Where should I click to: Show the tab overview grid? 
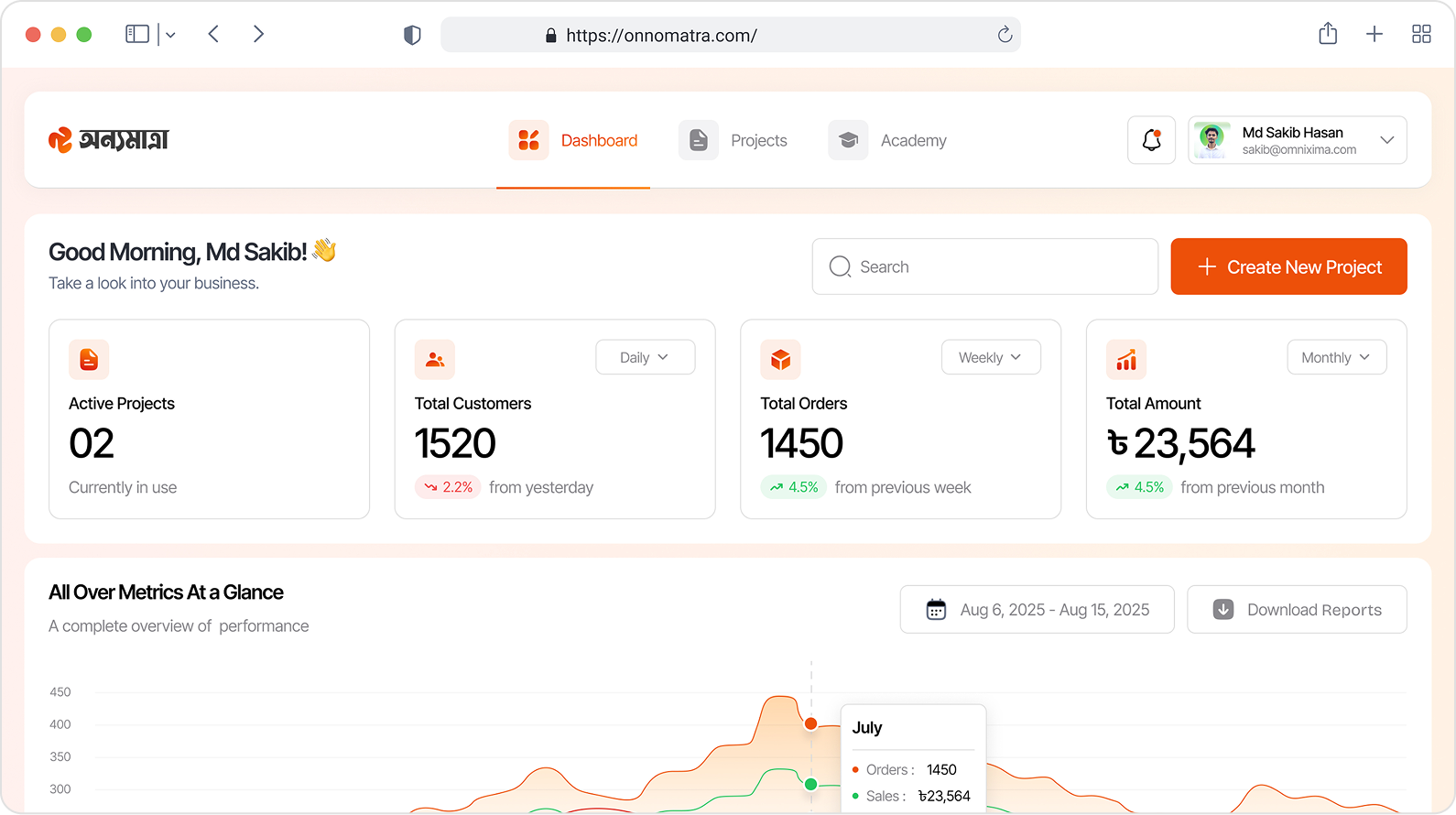1421,34
